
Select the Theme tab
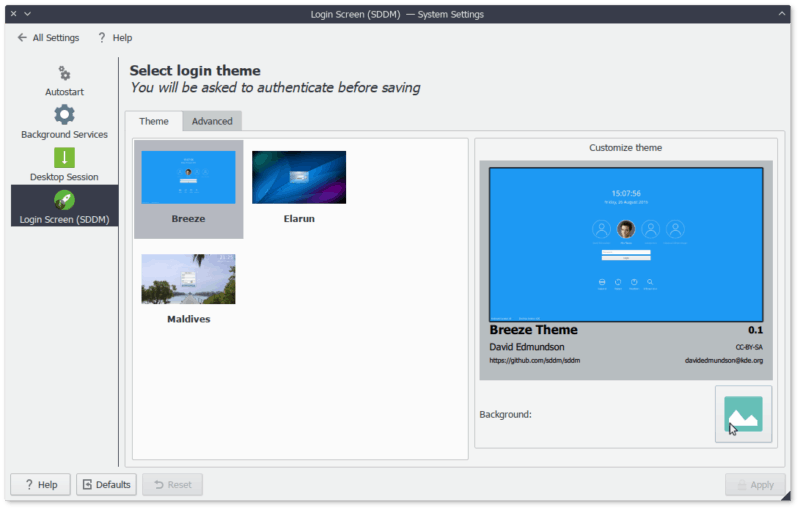coord(154,121)
